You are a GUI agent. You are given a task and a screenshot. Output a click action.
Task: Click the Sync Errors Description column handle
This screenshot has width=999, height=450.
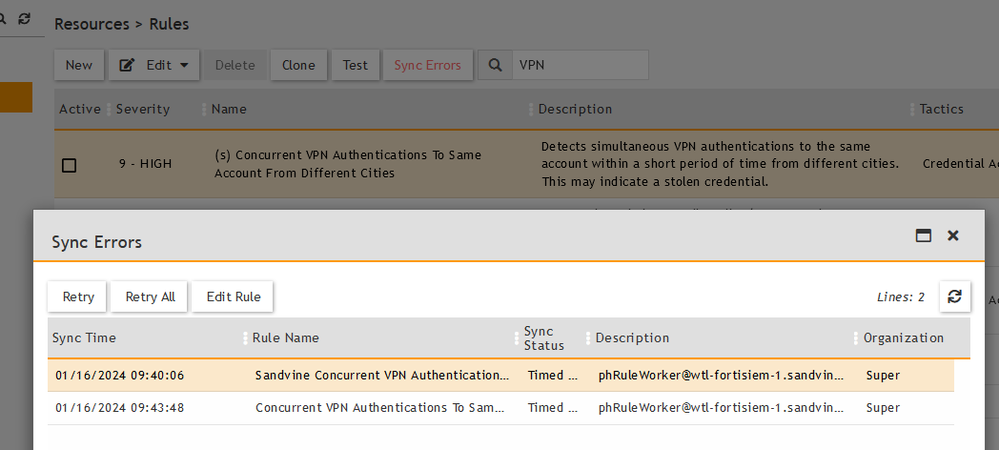(588, 338)
